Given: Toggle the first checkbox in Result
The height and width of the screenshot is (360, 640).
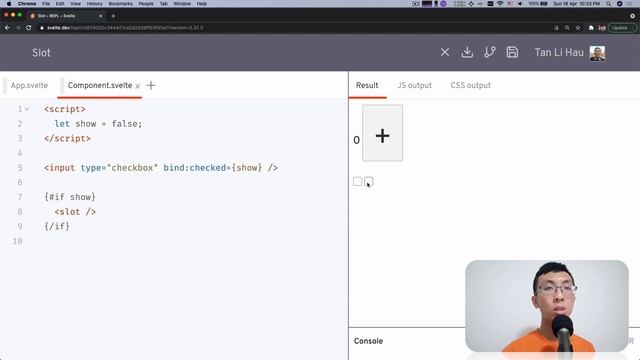Looking at the screenshot, I should pyautogui.click(x=358, y=181).
